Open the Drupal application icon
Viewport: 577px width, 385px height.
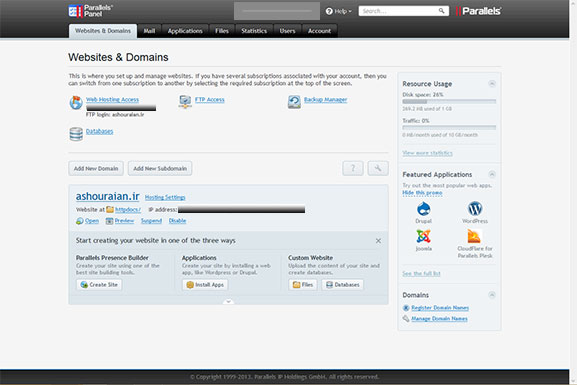point(424,209)
